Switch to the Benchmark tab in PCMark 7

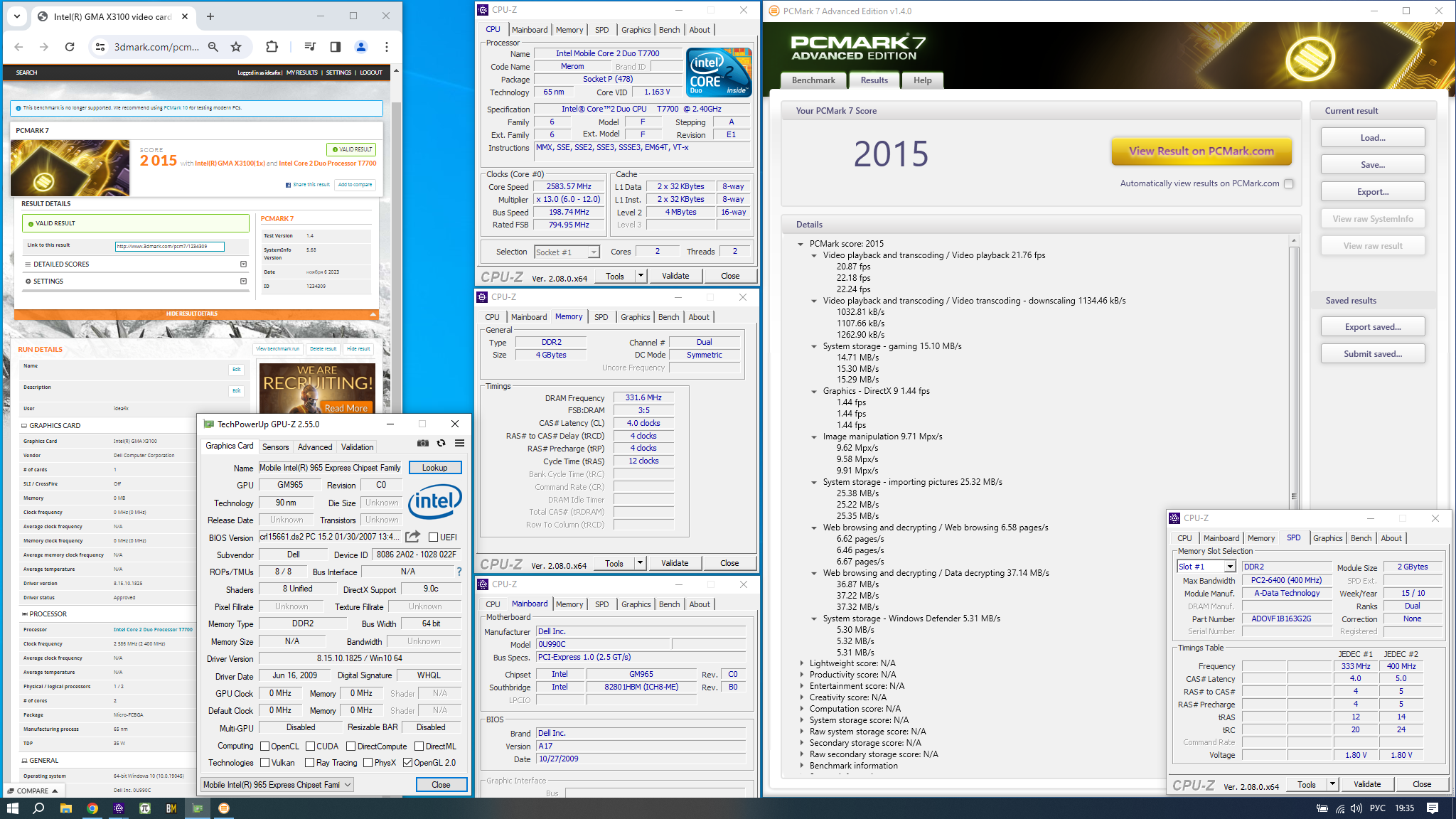point(814,80)
